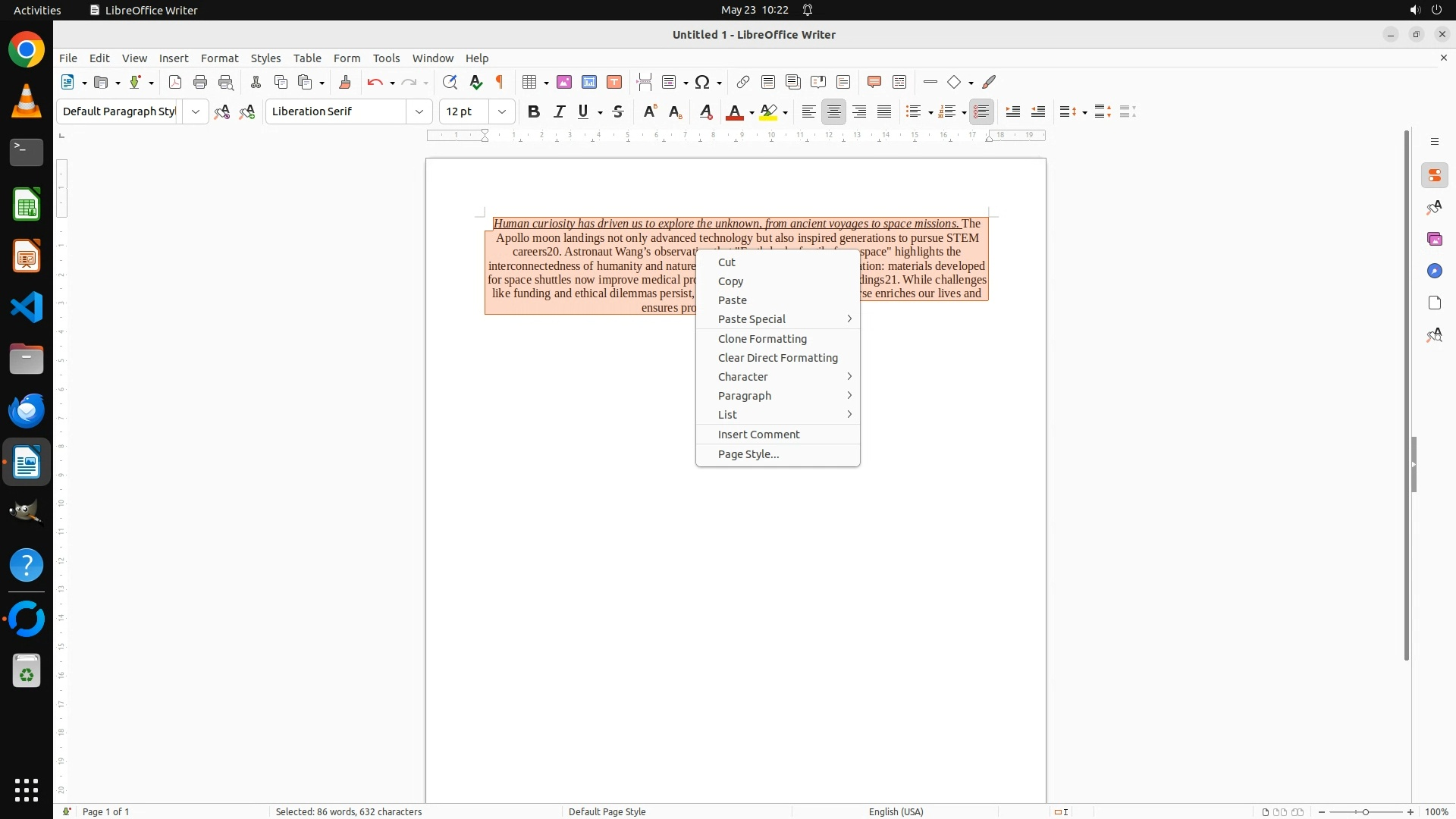1456x819 pixels.
Task: Open the Format menu
Action: click(219, 58)
